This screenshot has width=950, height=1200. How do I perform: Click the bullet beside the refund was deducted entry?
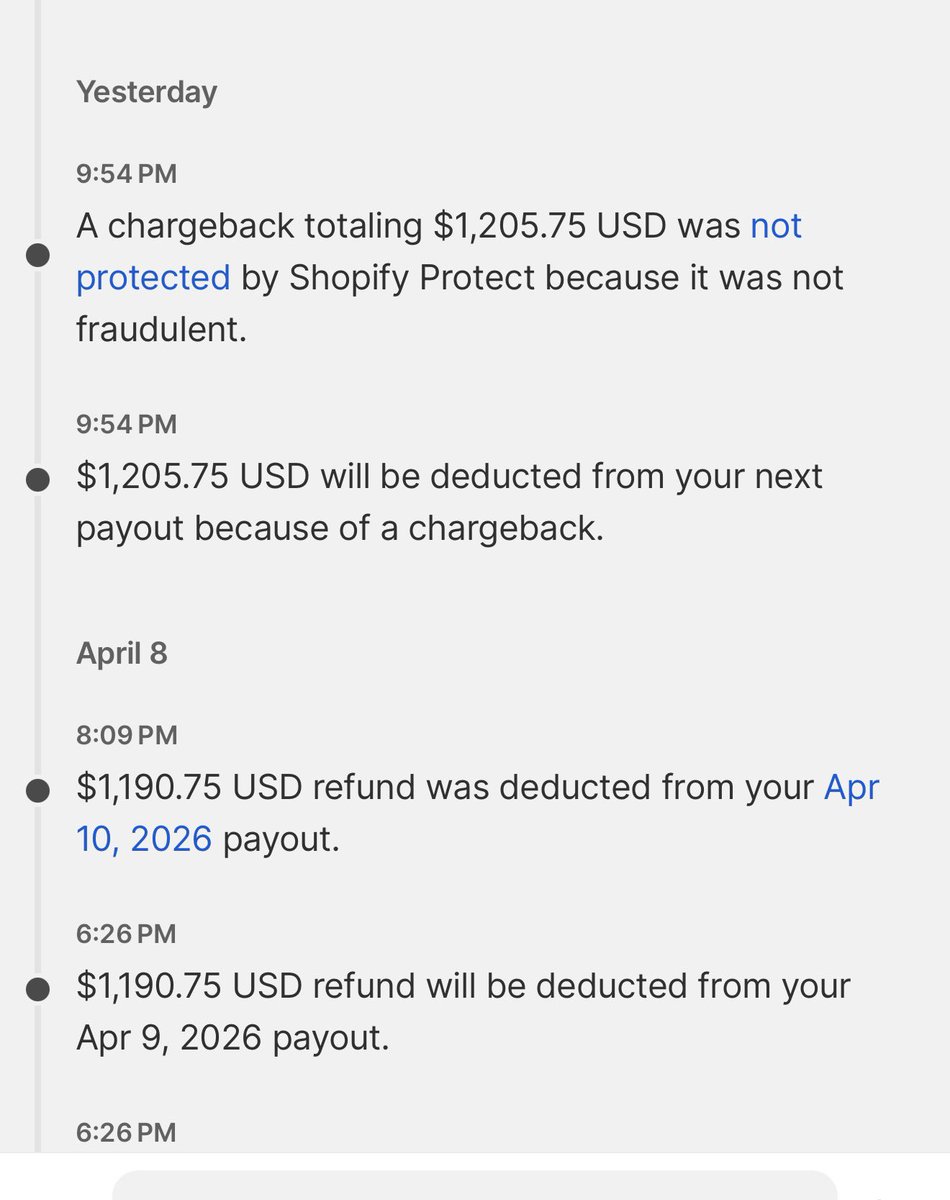38,791
